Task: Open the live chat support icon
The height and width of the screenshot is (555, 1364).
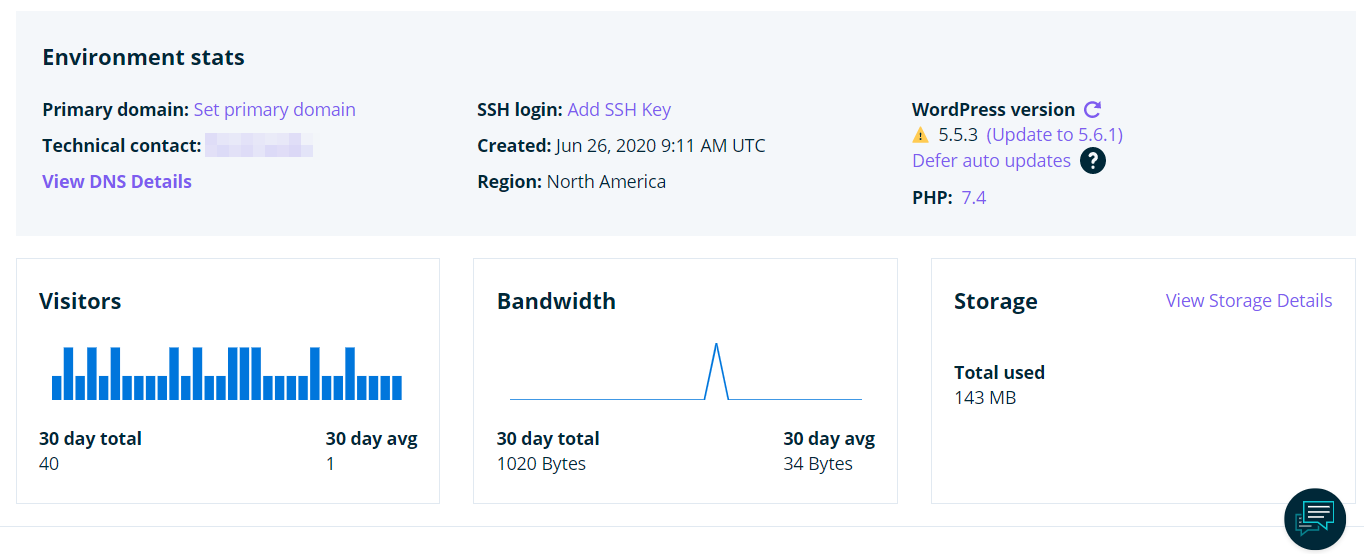Action: 1314,518
